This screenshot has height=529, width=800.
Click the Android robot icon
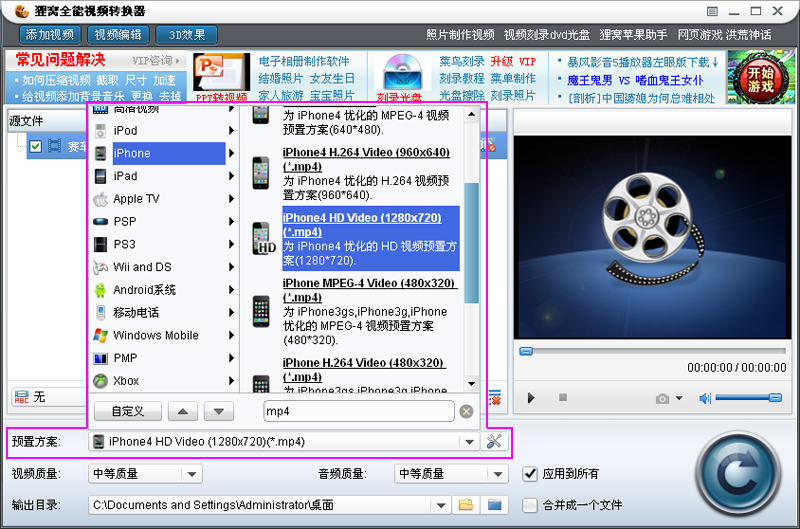click(101, 290)
